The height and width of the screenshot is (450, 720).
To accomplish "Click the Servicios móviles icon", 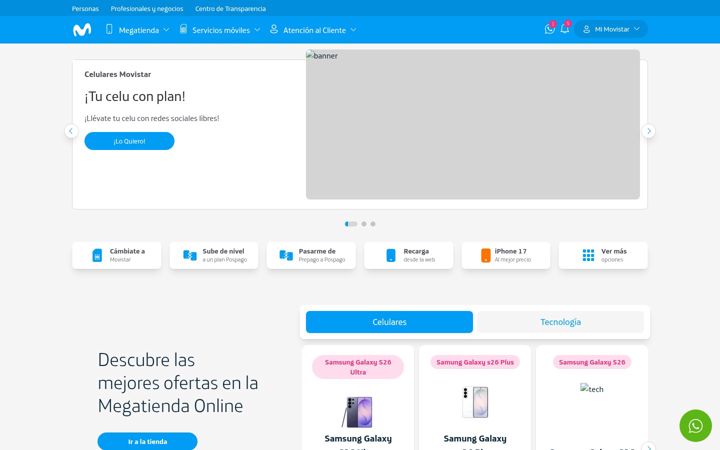I will (183, 29).
